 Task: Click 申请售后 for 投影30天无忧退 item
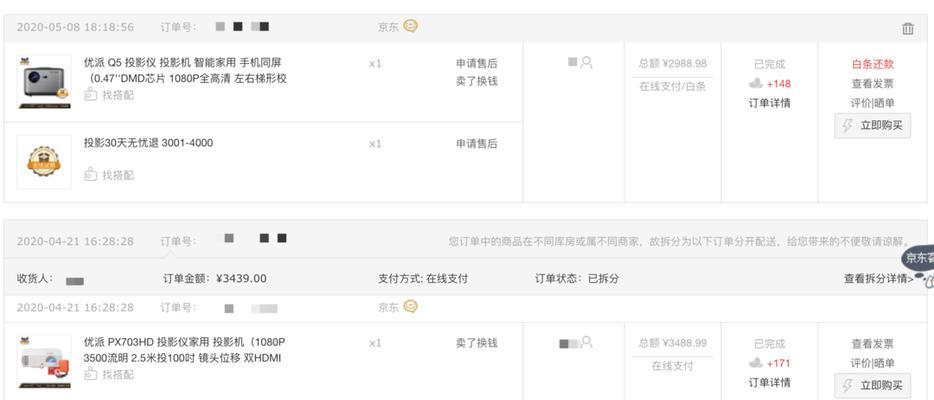[x=477, y=143]
